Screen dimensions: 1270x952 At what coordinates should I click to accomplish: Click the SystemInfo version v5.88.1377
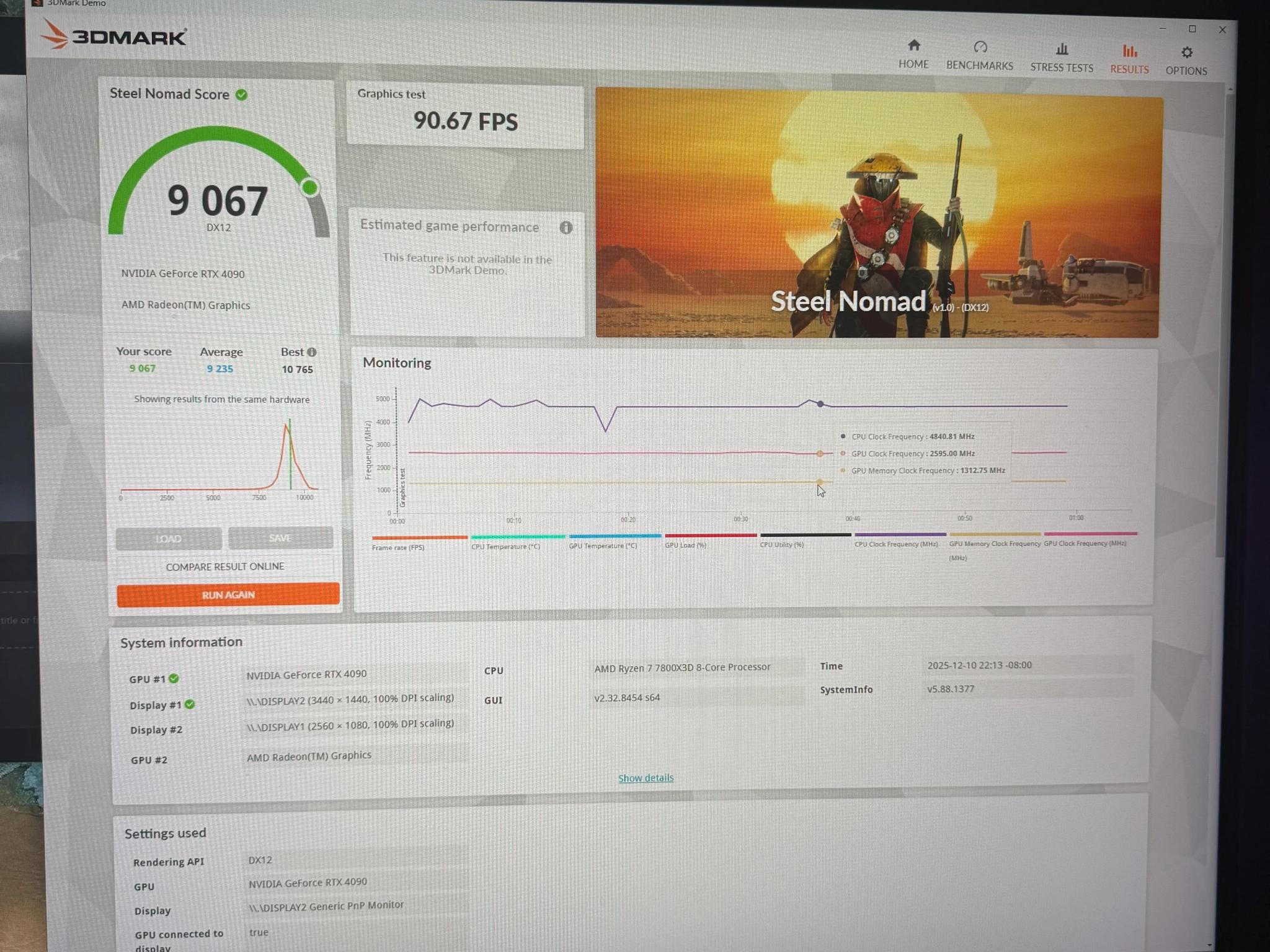pos(951,689)
